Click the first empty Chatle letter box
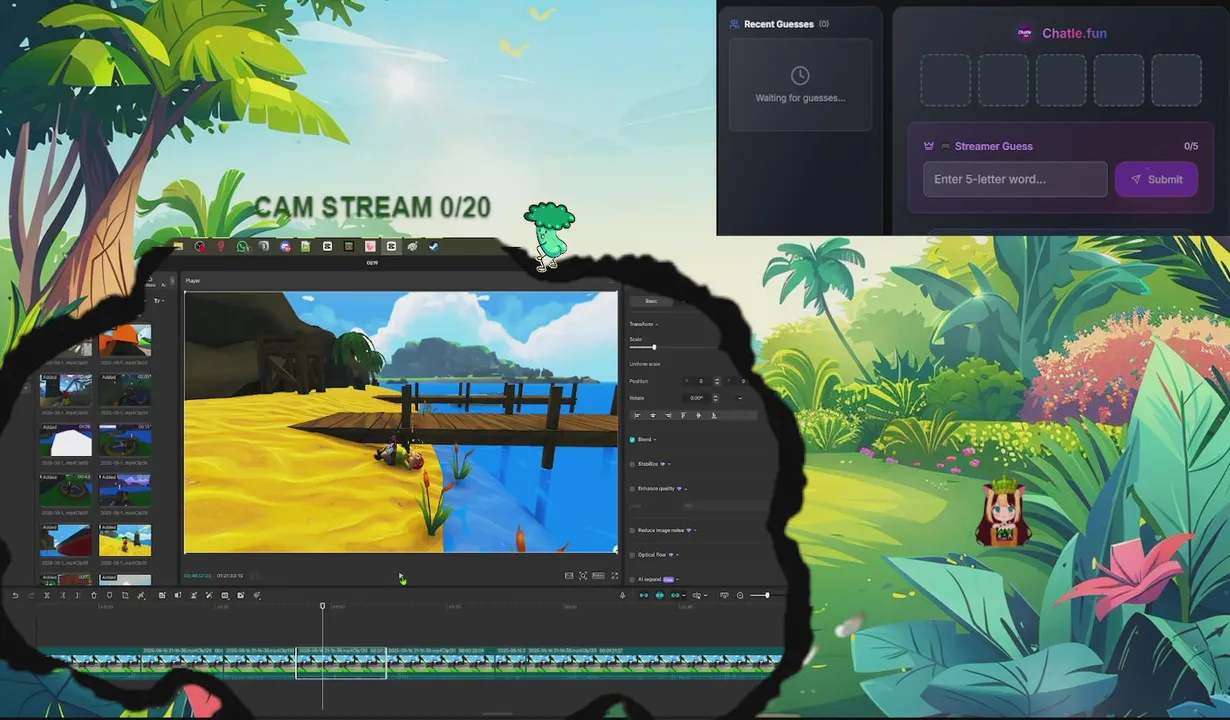This screenshot has height=720, width=1230. [x=945, y=80]
